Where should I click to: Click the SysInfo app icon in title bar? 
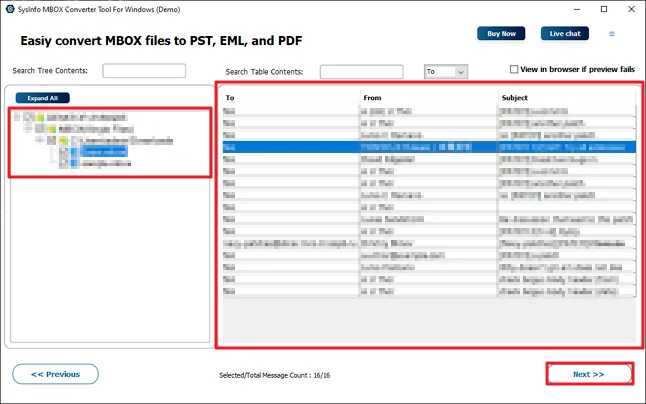pos(10,9)
